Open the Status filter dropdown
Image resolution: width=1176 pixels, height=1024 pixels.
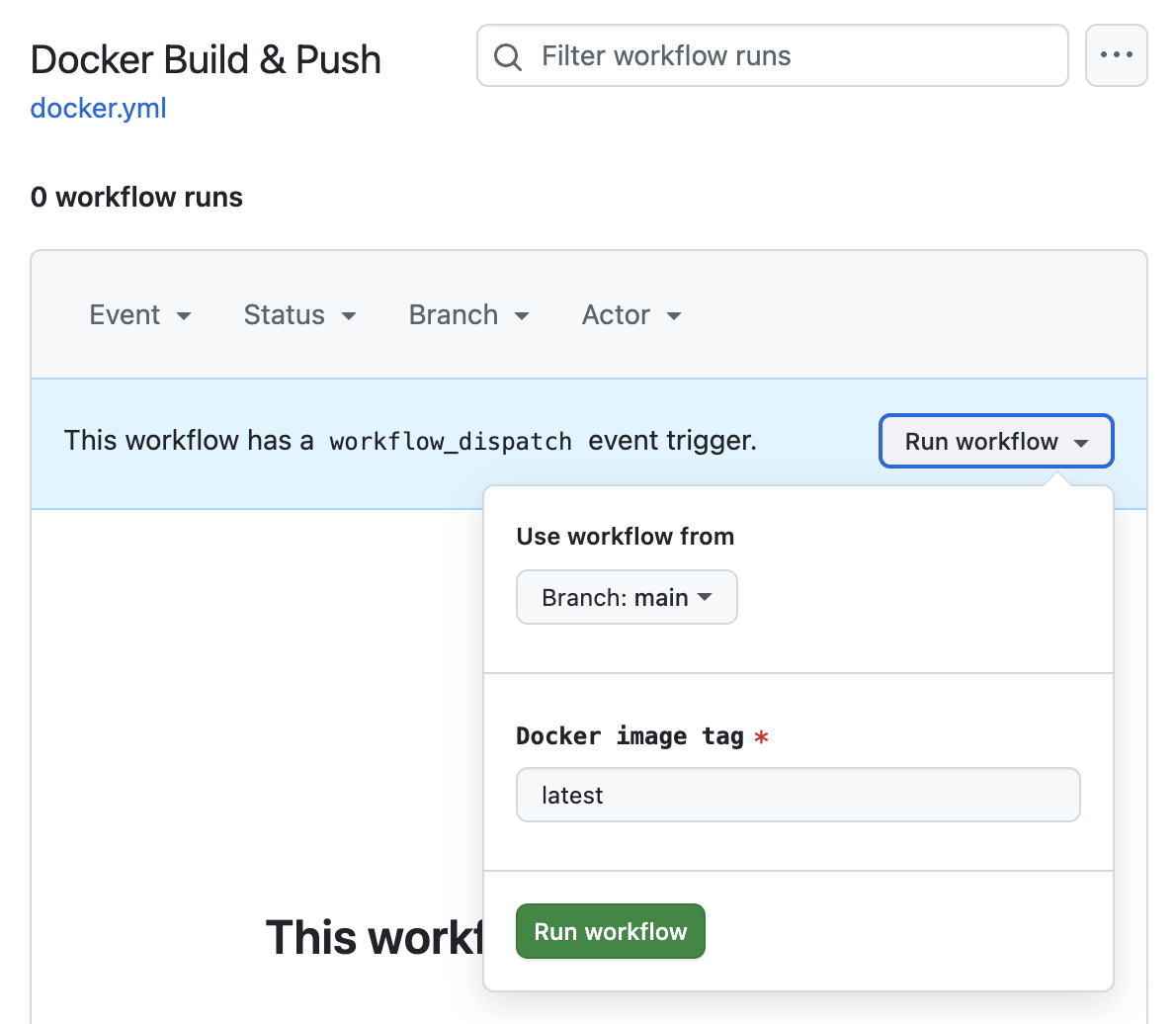pos(299,315)
